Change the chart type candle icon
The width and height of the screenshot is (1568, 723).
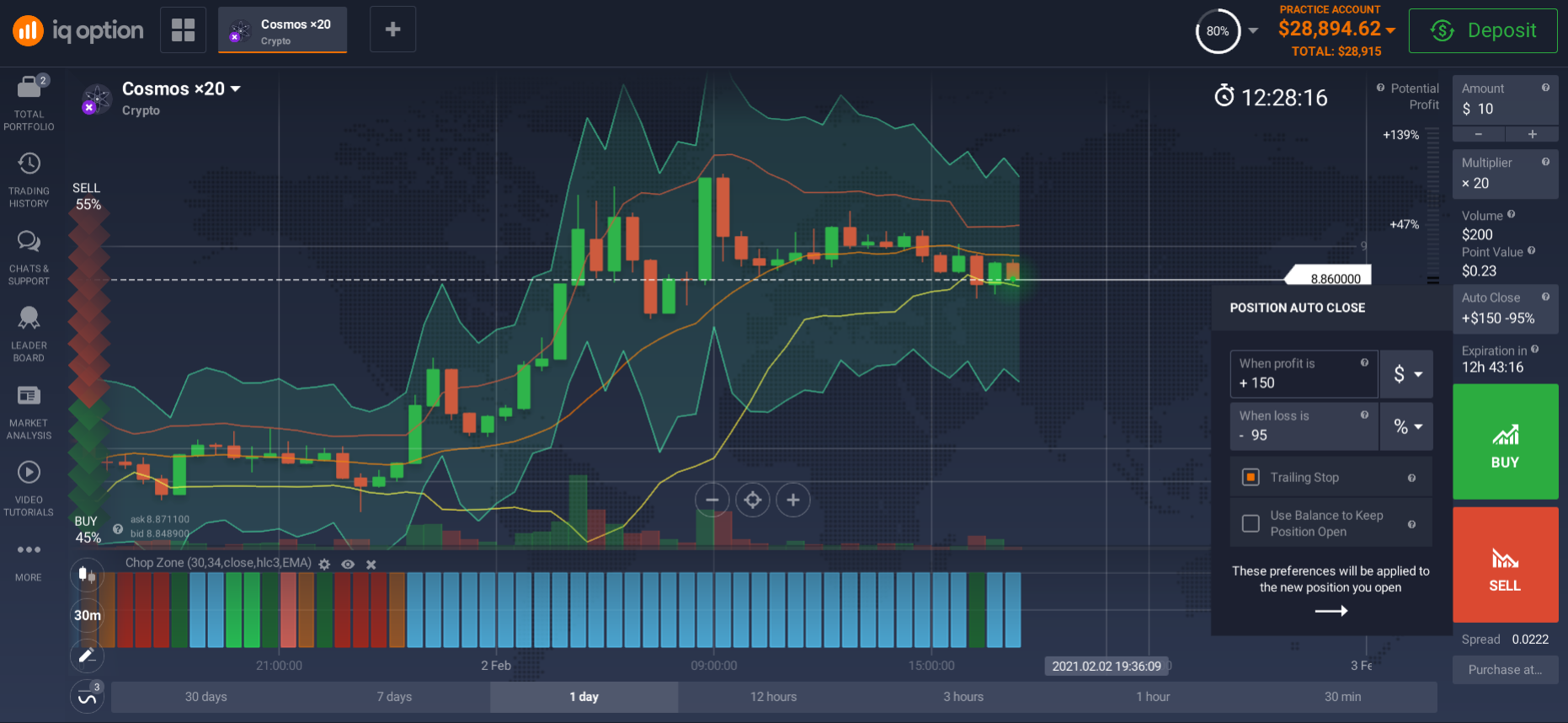point(87,575)
